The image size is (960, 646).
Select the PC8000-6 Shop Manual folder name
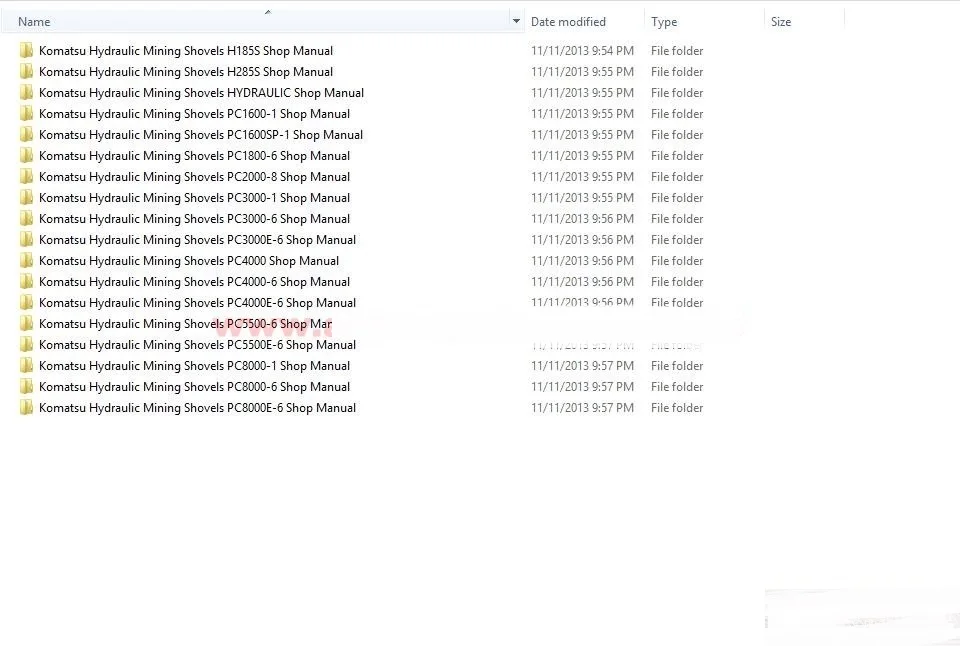point(195,387)
